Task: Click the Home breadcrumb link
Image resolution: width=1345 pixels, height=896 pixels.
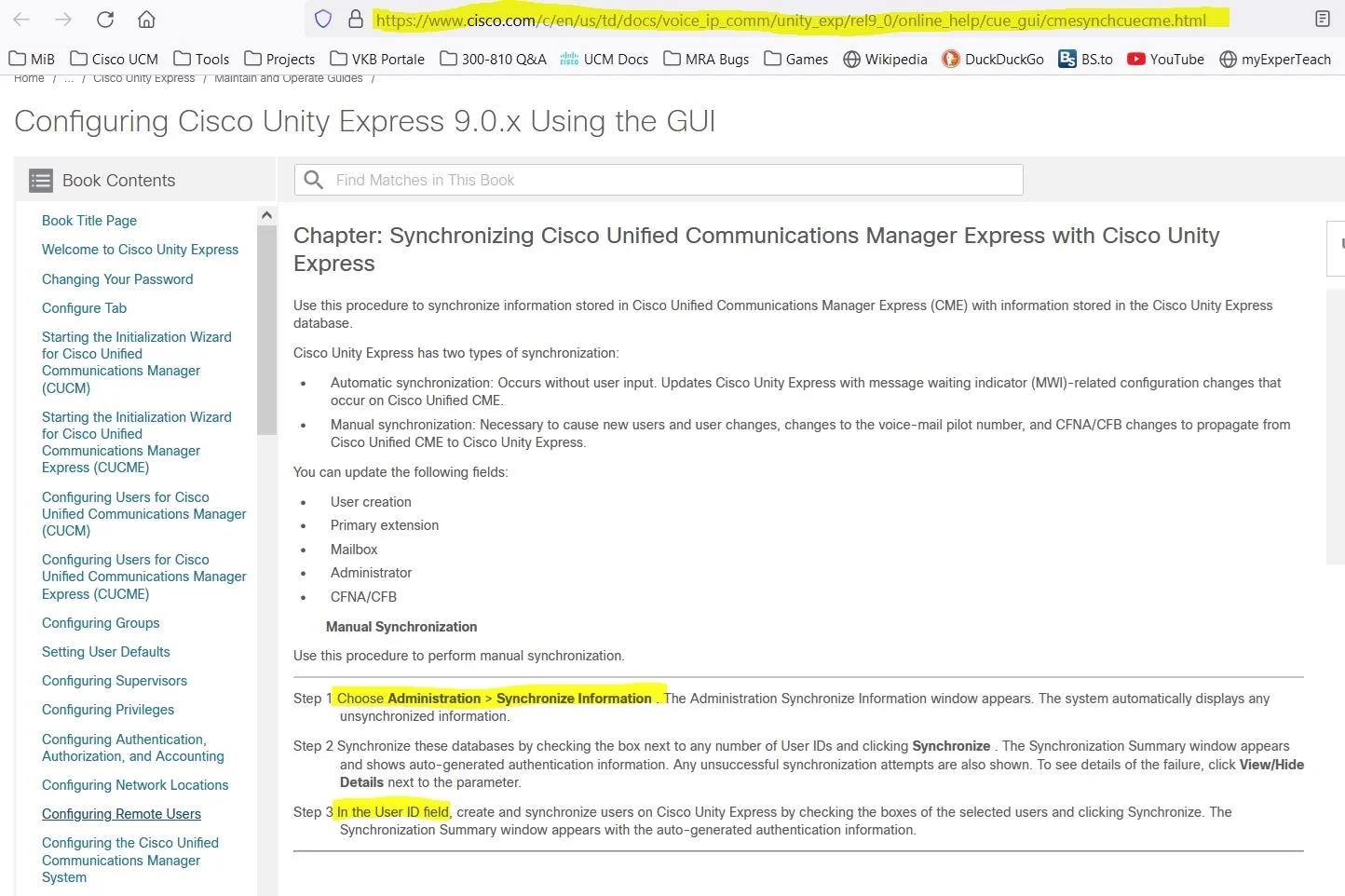Action: [x=29, y=78]
